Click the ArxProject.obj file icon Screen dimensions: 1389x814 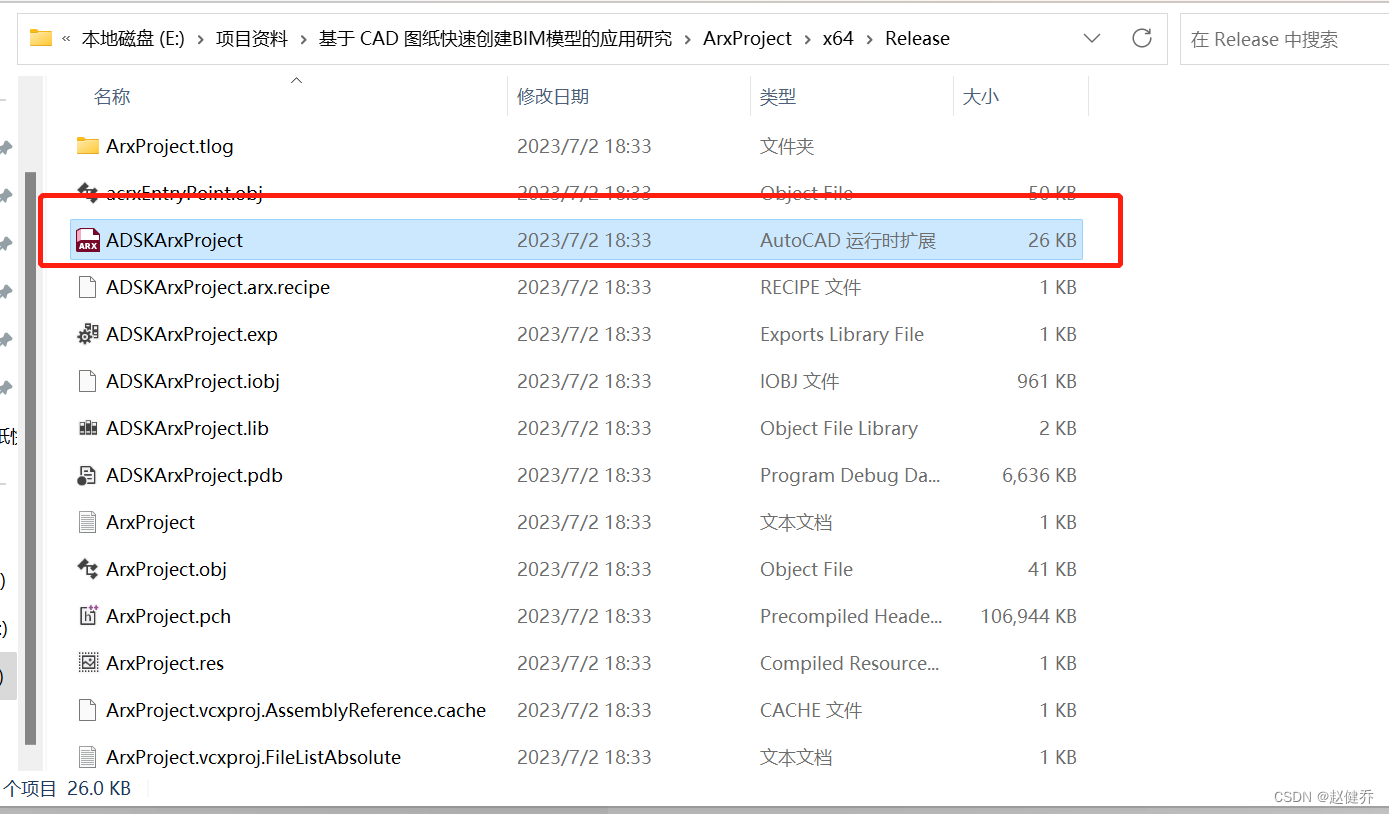(x=88, y=569)
